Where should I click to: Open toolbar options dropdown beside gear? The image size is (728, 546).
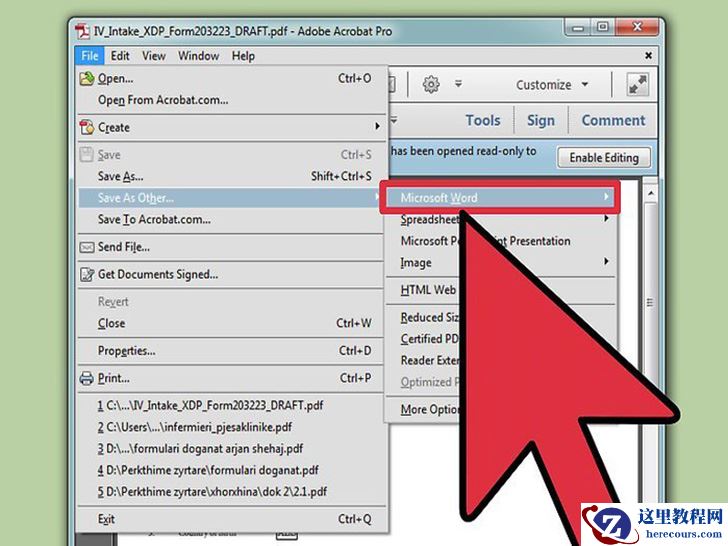click(x=458, y=84)
